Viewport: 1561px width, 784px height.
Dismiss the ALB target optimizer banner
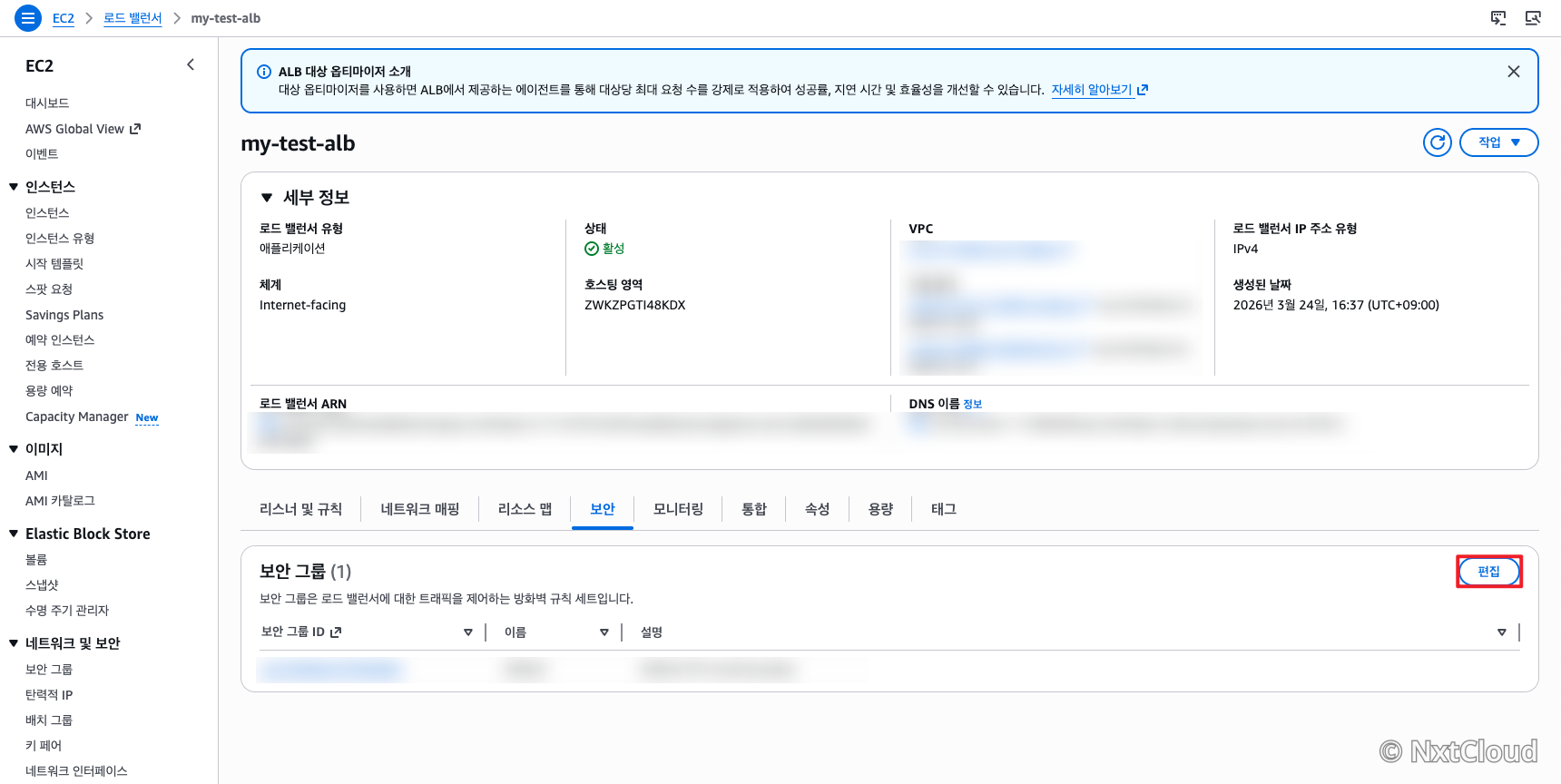click(1514, 72)
